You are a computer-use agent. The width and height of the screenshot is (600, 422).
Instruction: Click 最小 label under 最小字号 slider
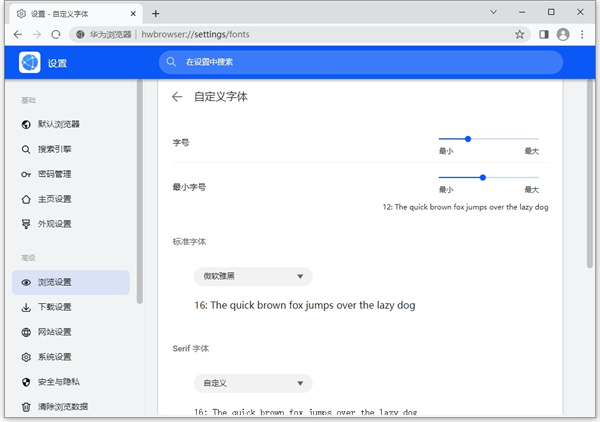point(446,190)
